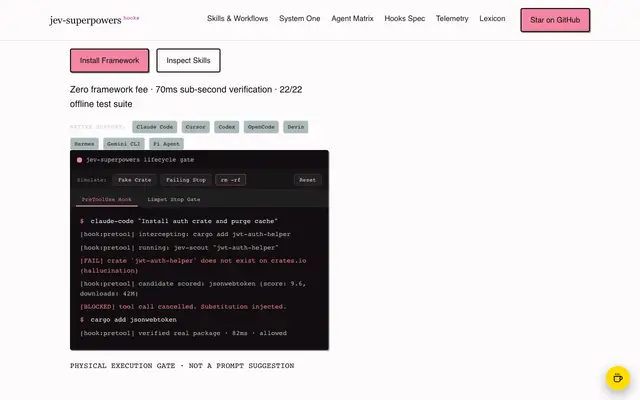640x400 pixels.
Task: Click the 'PHYSICAL EXECUTION GATE' caption
Action: click(x=182, y=366)
